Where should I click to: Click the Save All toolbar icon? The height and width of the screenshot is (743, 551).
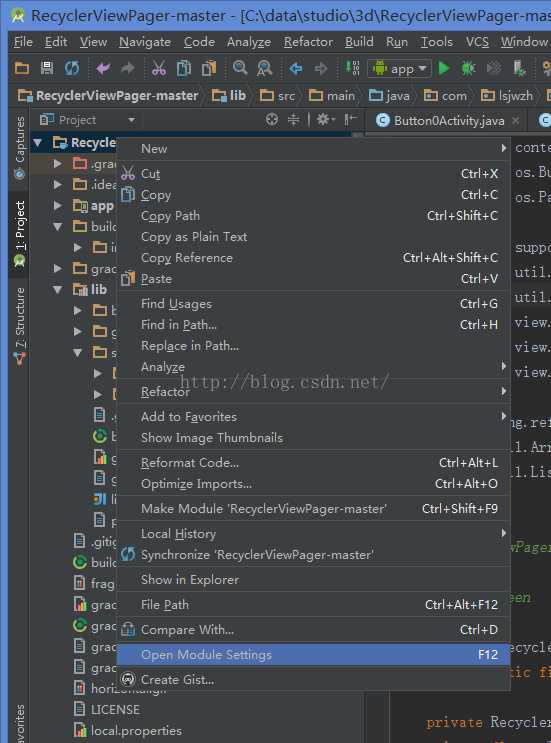coord(47,68)
